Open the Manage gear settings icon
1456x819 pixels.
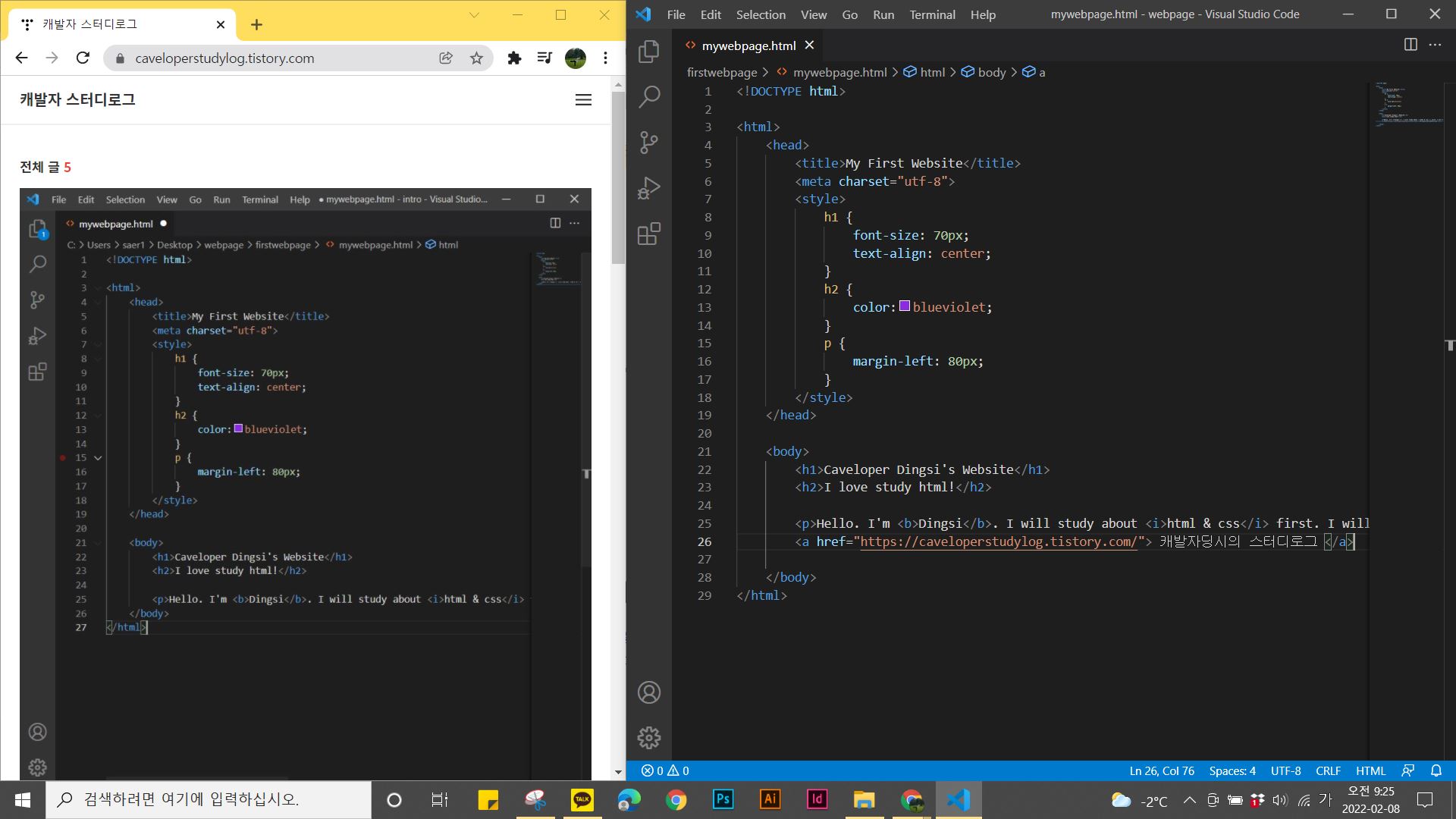click(649, 737)
